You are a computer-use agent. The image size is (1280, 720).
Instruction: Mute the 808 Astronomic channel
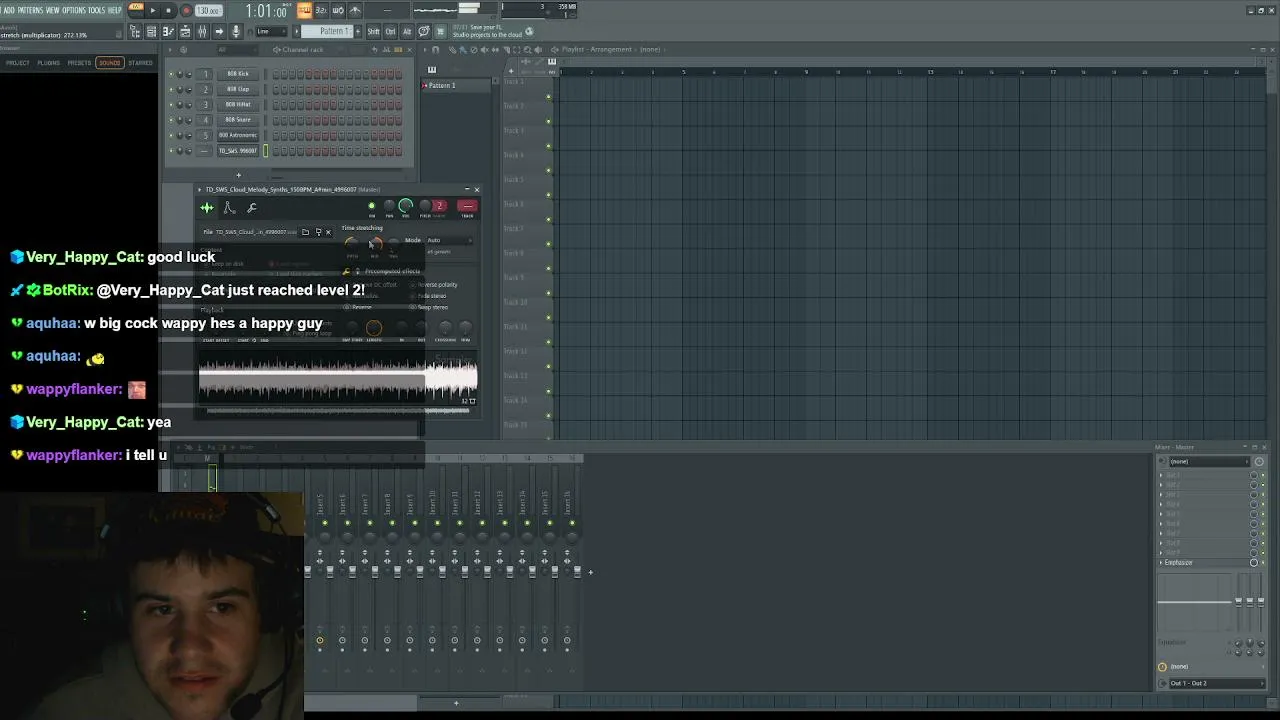coord(171,135)
